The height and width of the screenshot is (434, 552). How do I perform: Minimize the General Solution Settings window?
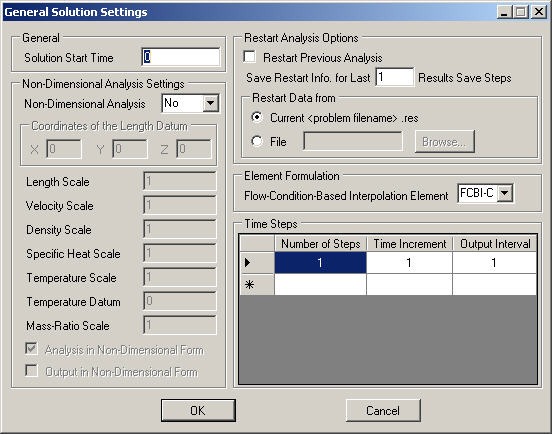[x=504, y=12]
